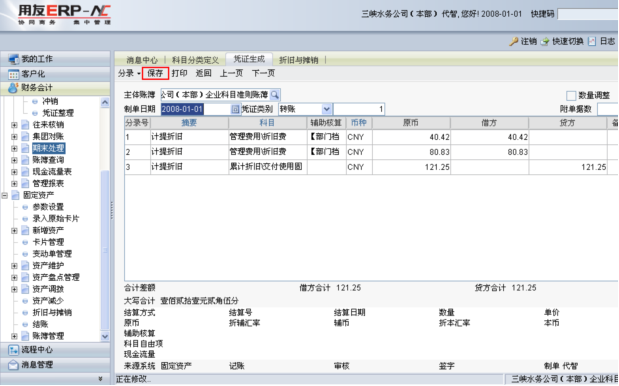Select the 凭证生成 tab
Screen dimensions: 619x386
(x=249, y=59)
